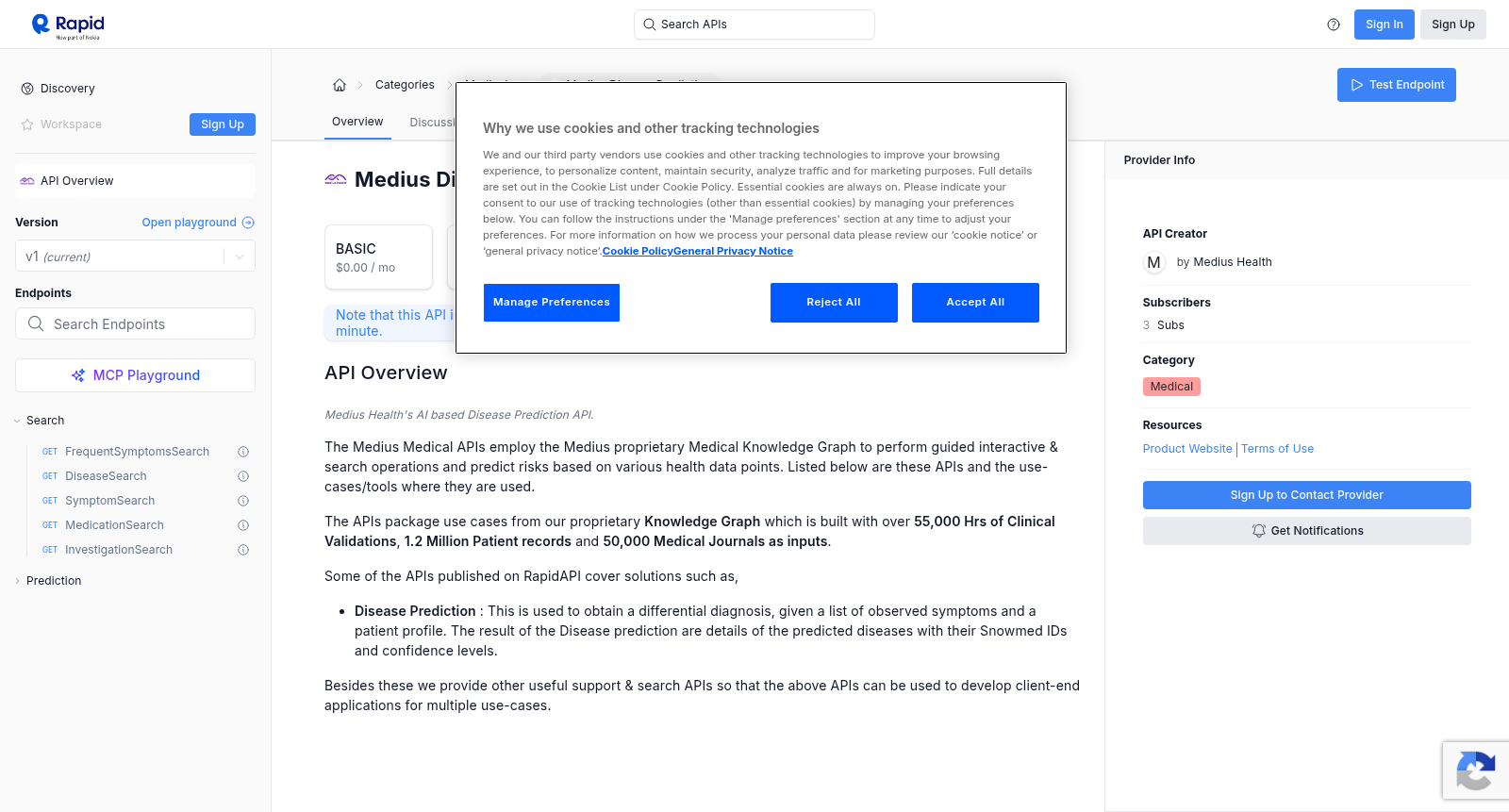Open the MCP Playground
The image size is (1509, 812).
(135, 375)
